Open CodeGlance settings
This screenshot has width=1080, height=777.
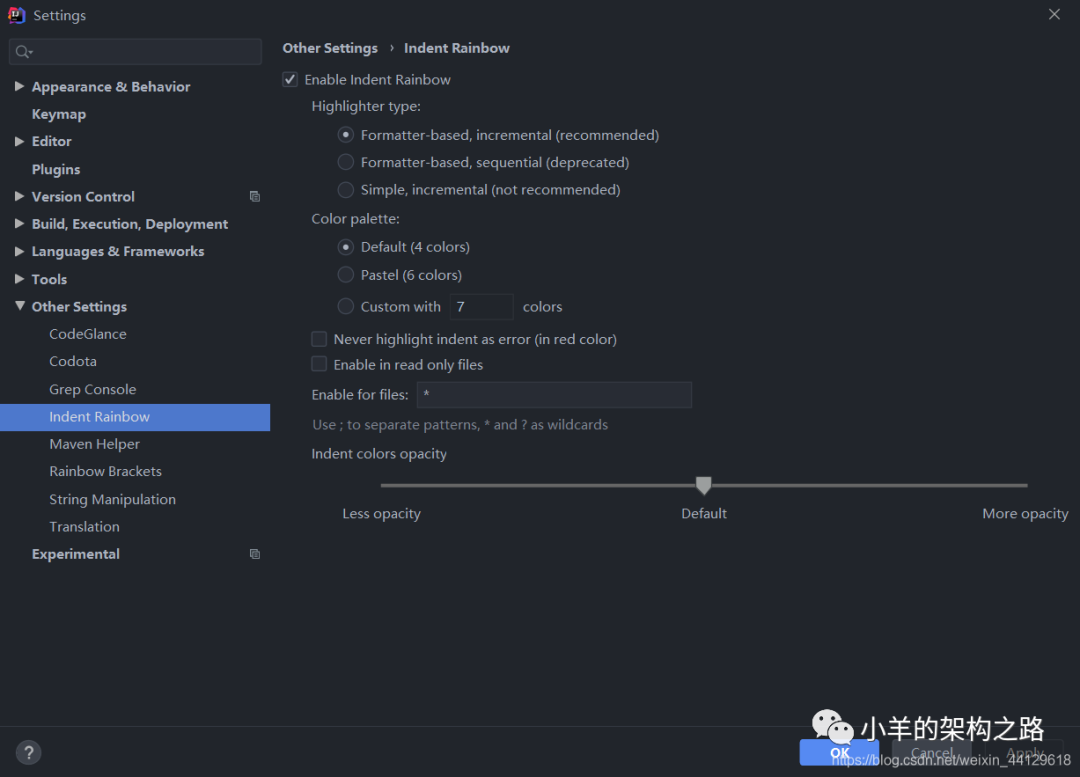click(87, 334)
